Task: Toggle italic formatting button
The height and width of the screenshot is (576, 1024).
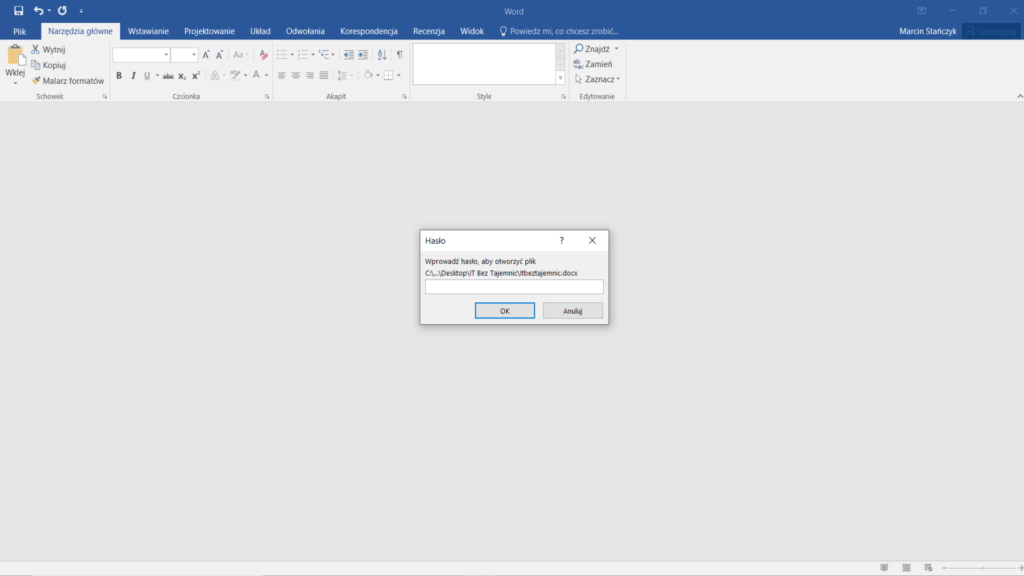Action: click(x=133, y=76)
